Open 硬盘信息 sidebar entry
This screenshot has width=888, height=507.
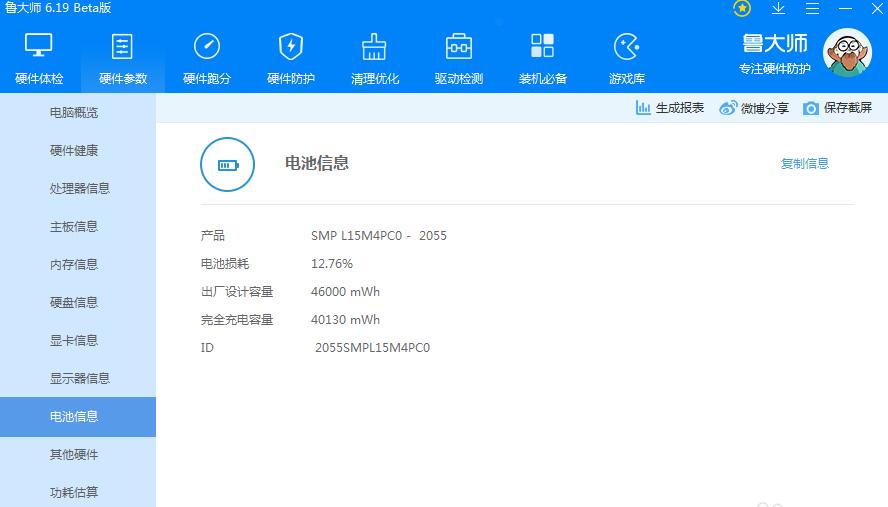click(x=74, y=302)
